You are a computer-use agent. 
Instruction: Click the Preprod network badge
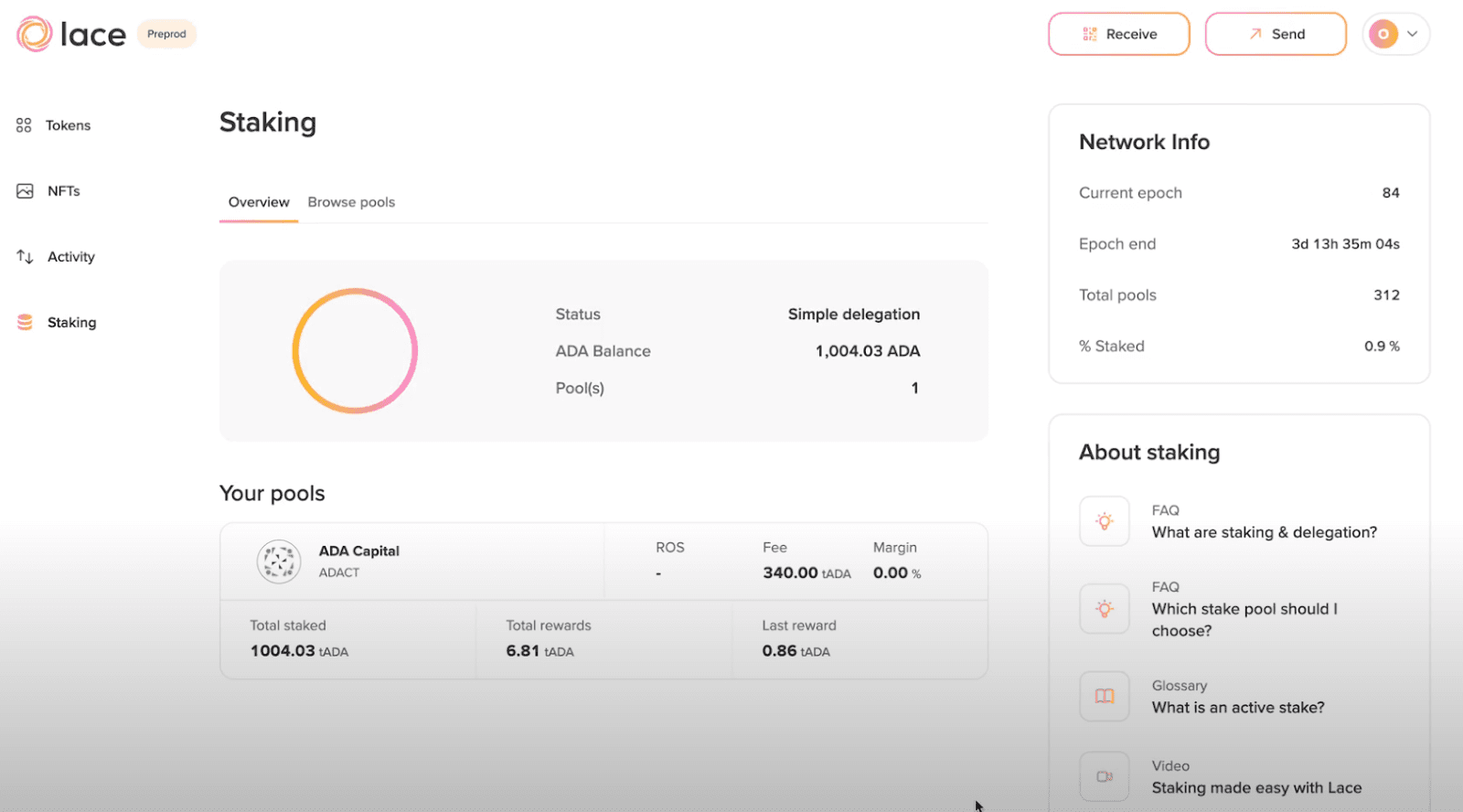click(x=166, y=34)
